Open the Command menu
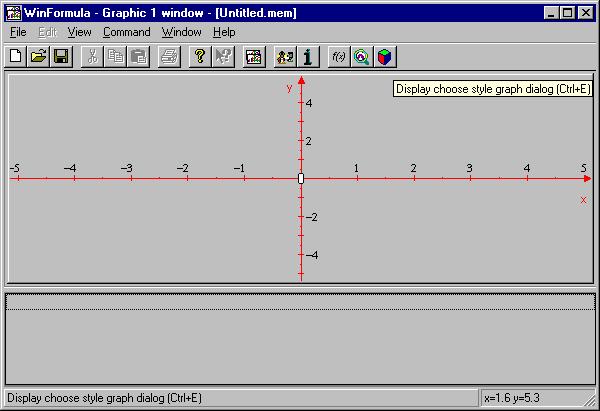This screenshot has height=411, width=600. pos(126,32)
